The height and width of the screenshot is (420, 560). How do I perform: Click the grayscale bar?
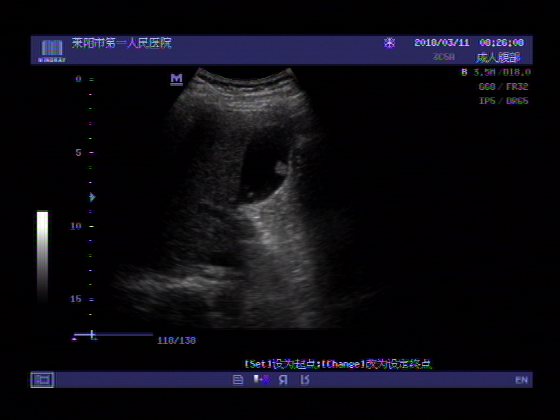[x=42, y=257]
